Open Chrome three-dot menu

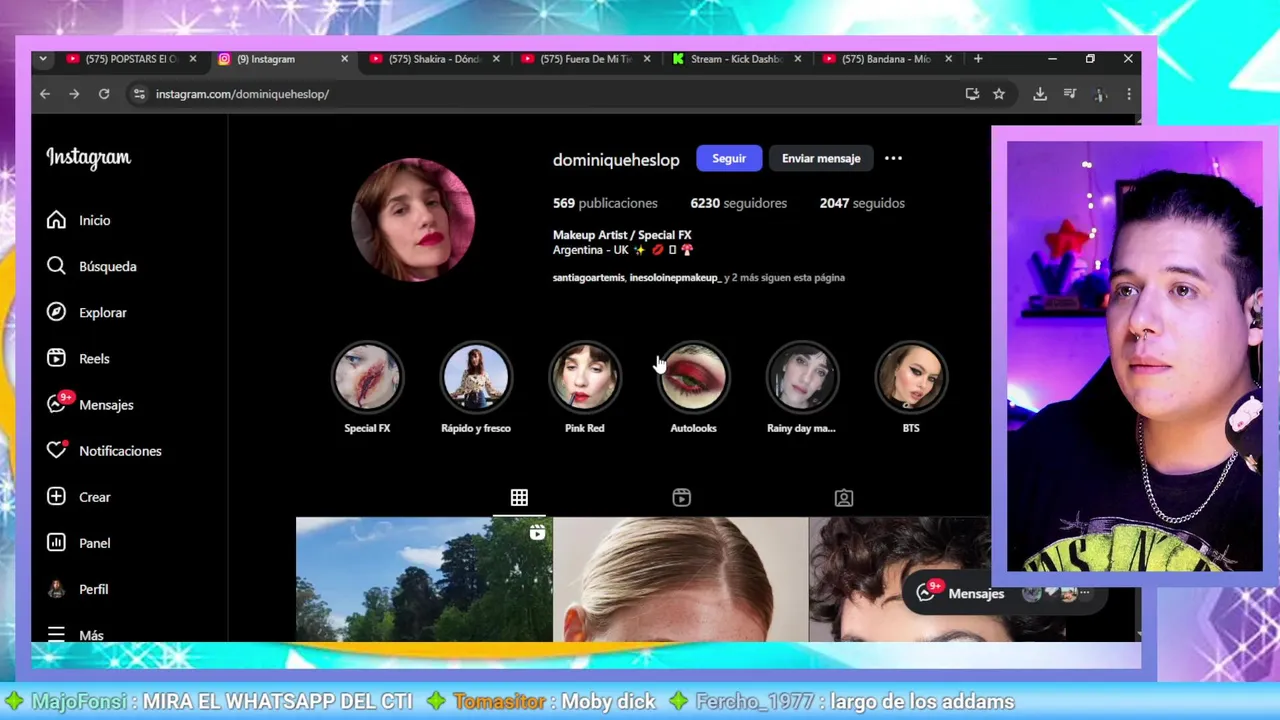pyautogui.click(x=1128, y=94)
